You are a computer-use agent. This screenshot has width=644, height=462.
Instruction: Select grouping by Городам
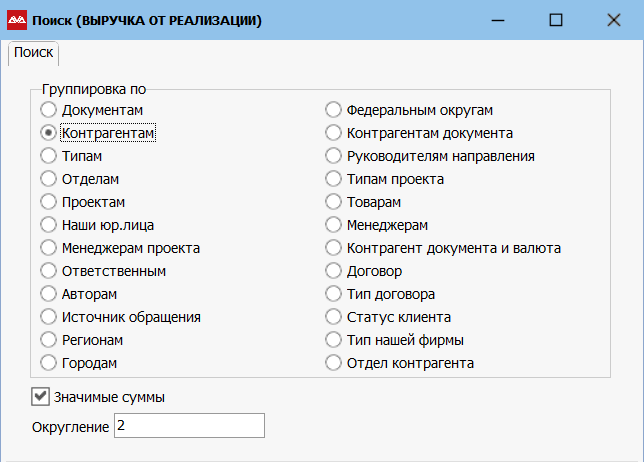click(48, 363)
